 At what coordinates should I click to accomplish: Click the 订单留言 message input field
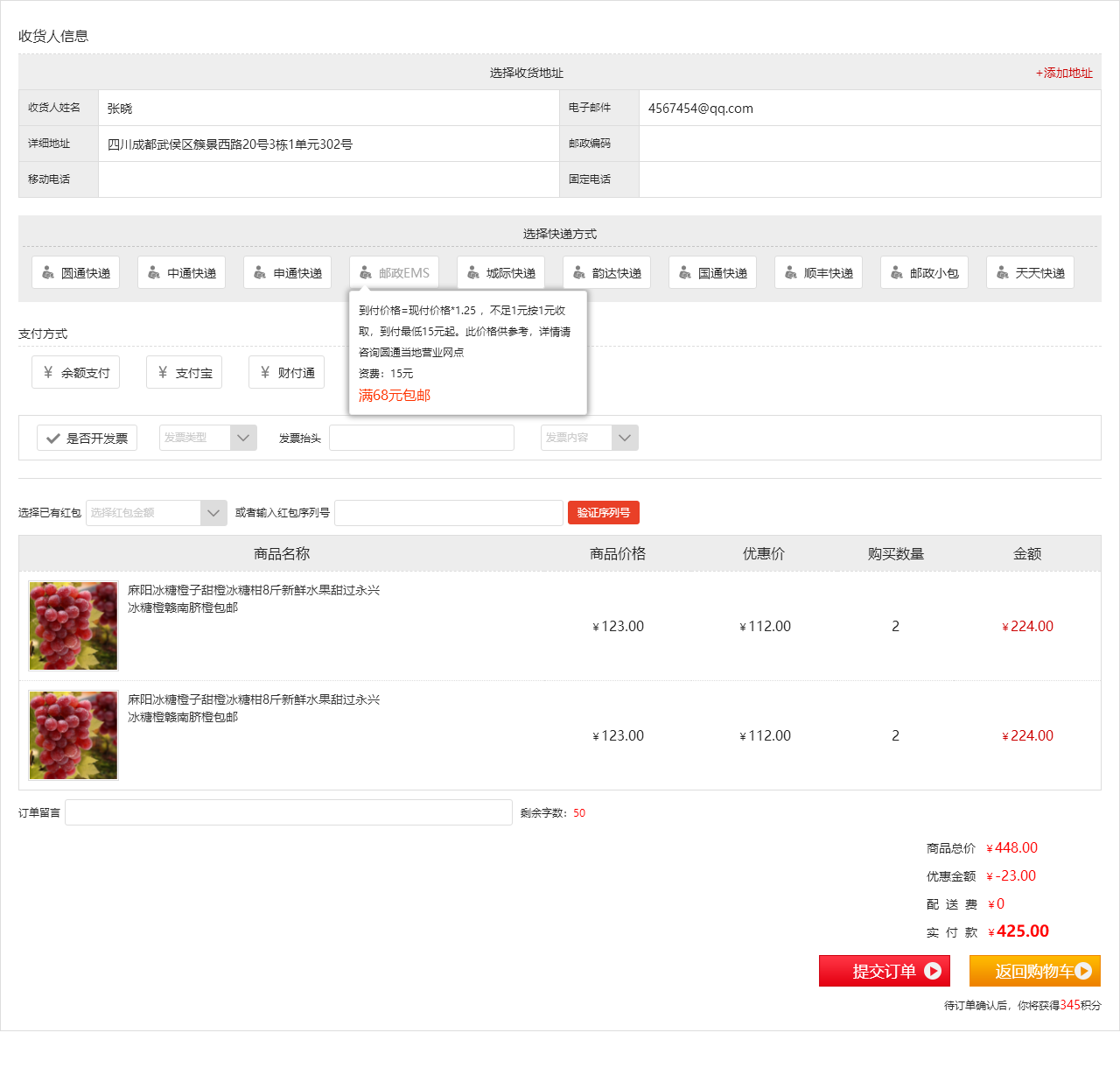(289, 812)
